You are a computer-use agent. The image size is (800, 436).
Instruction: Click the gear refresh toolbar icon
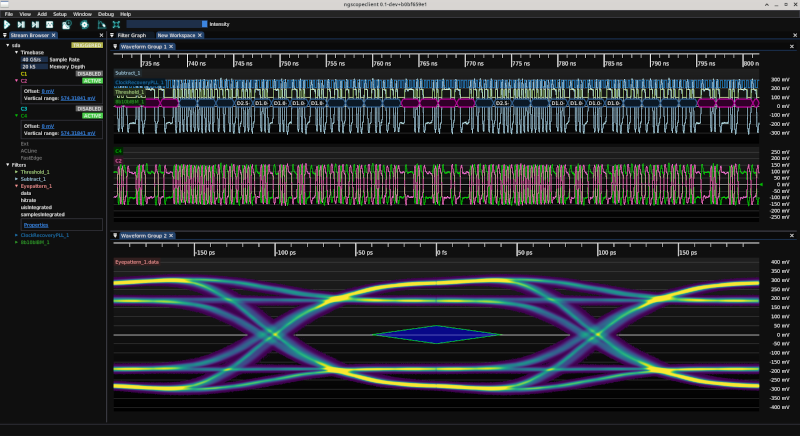84,24
